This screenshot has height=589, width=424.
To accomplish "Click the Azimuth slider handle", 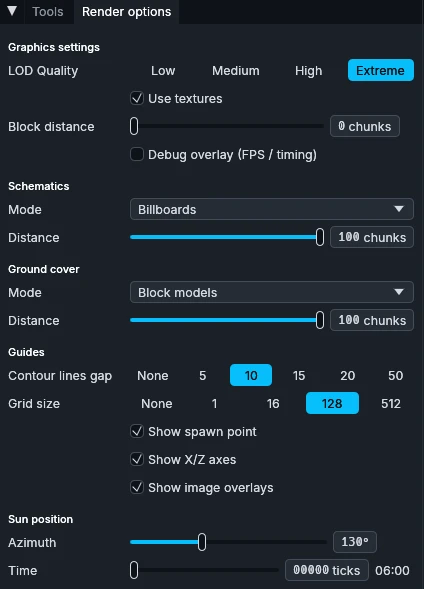I will (x=202, y=542).
